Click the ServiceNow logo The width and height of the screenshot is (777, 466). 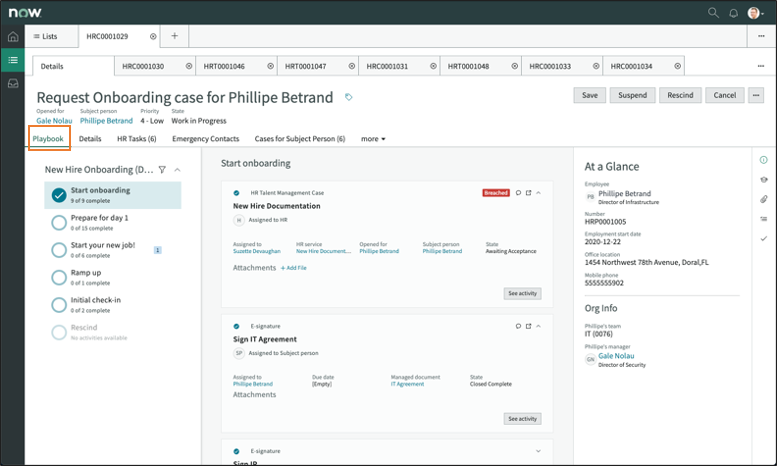(25, 13)
